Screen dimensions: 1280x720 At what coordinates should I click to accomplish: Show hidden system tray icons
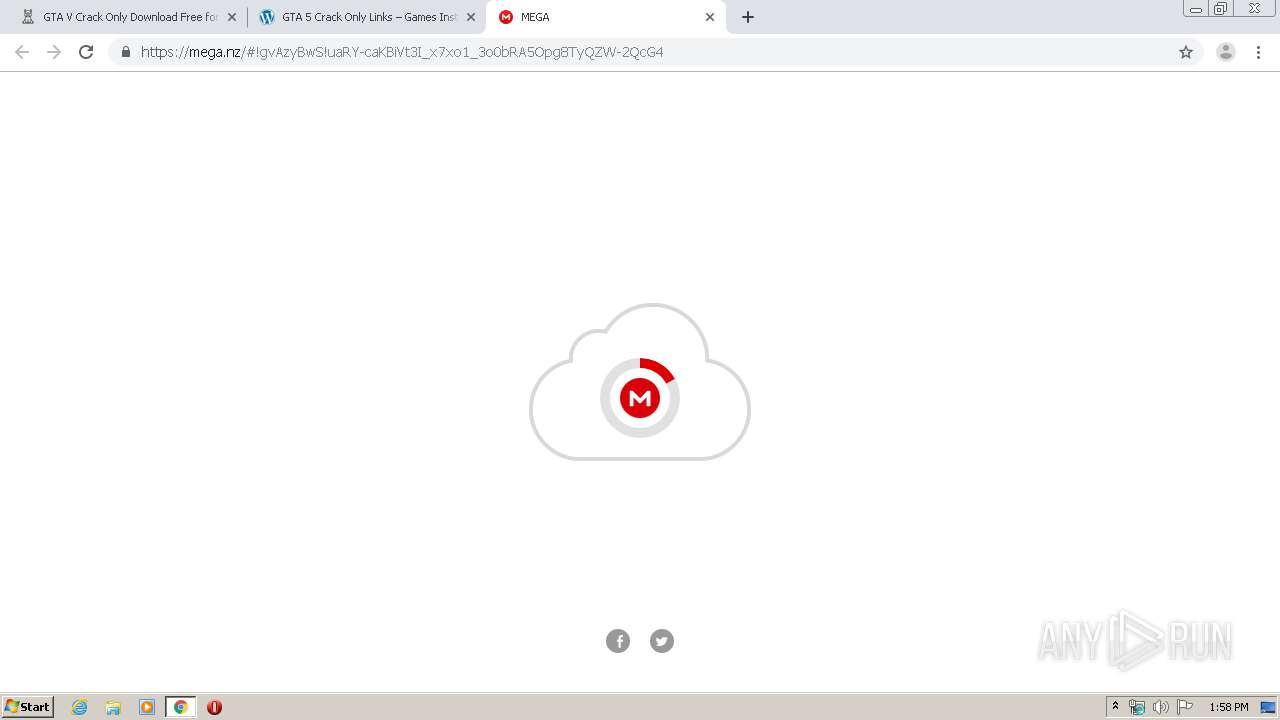[1116, 707]
